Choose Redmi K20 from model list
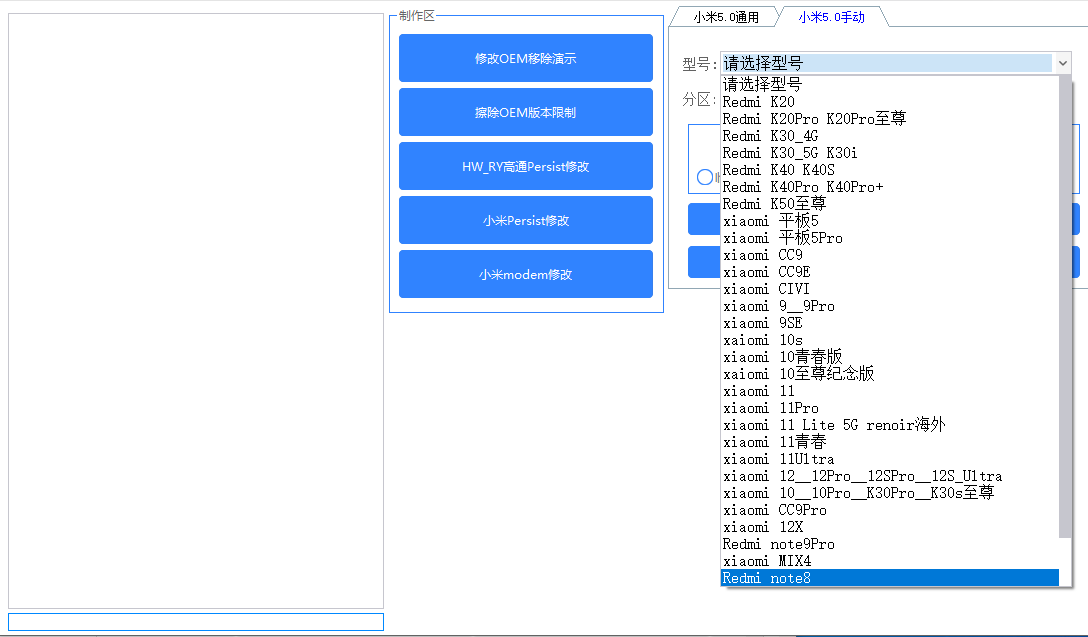Image resolution: width=1088 pixels, height=637 pixels. click(890, 102)
